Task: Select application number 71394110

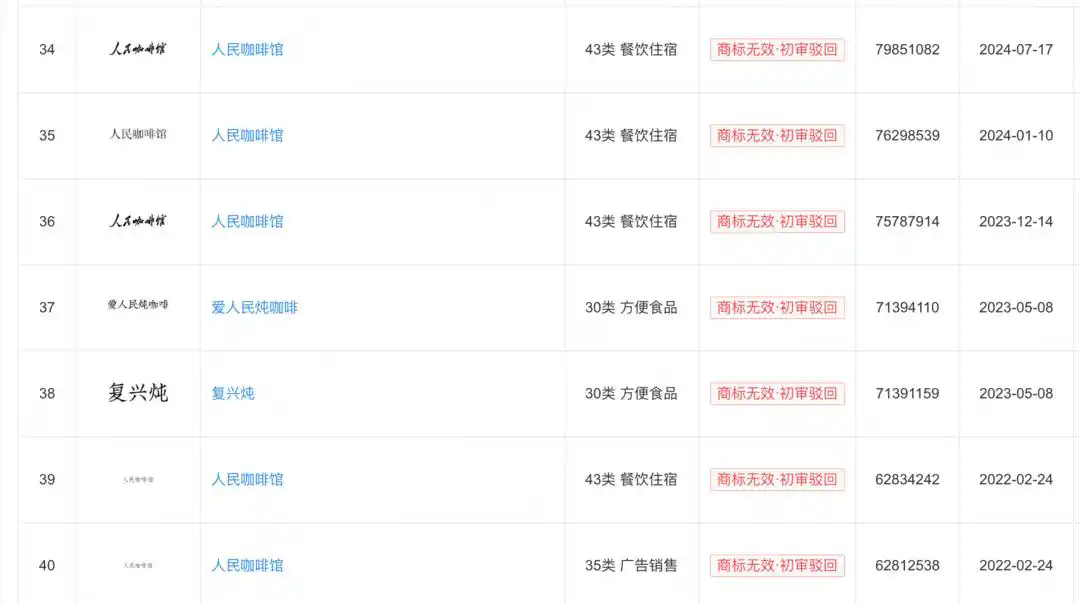Action: click(907, 307)
